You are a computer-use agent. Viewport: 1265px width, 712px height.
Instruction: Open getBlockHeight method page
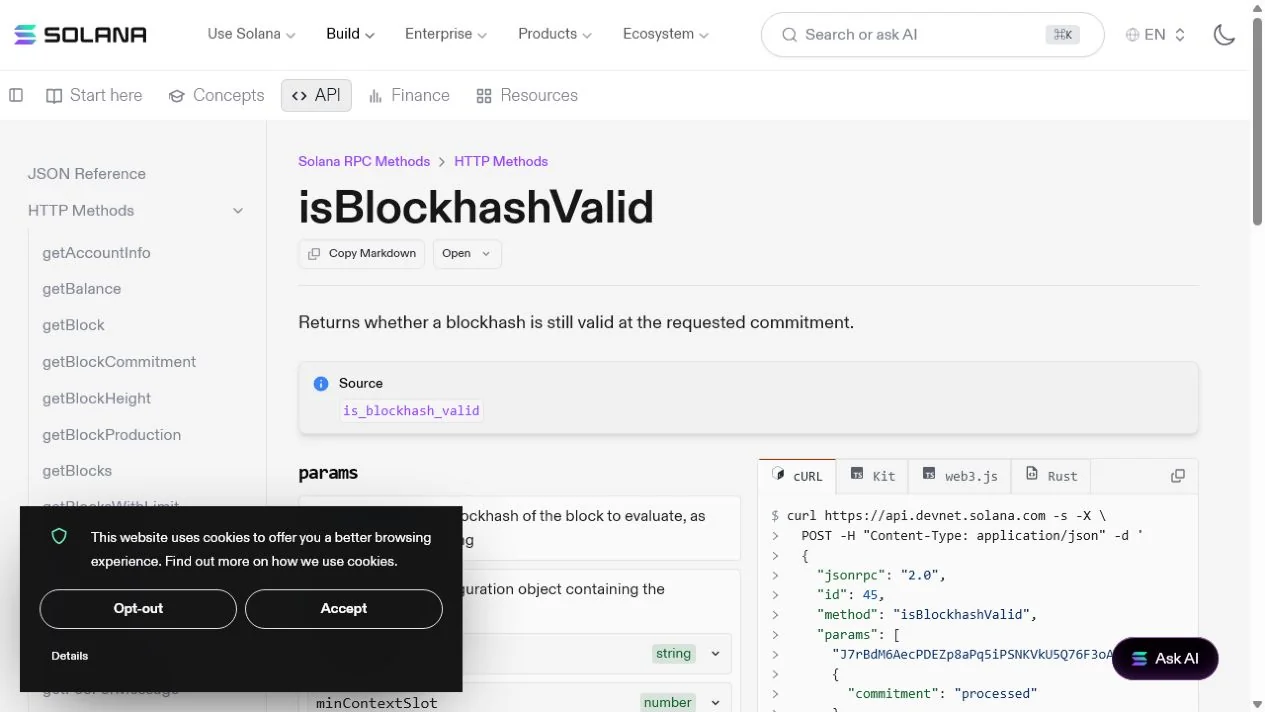(96, 398)
